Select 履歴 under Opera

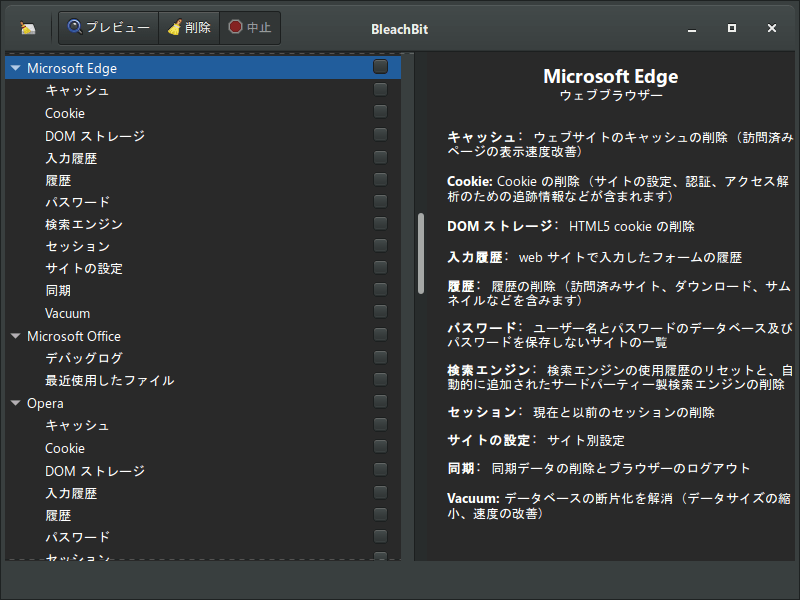(x=203, y=515)
